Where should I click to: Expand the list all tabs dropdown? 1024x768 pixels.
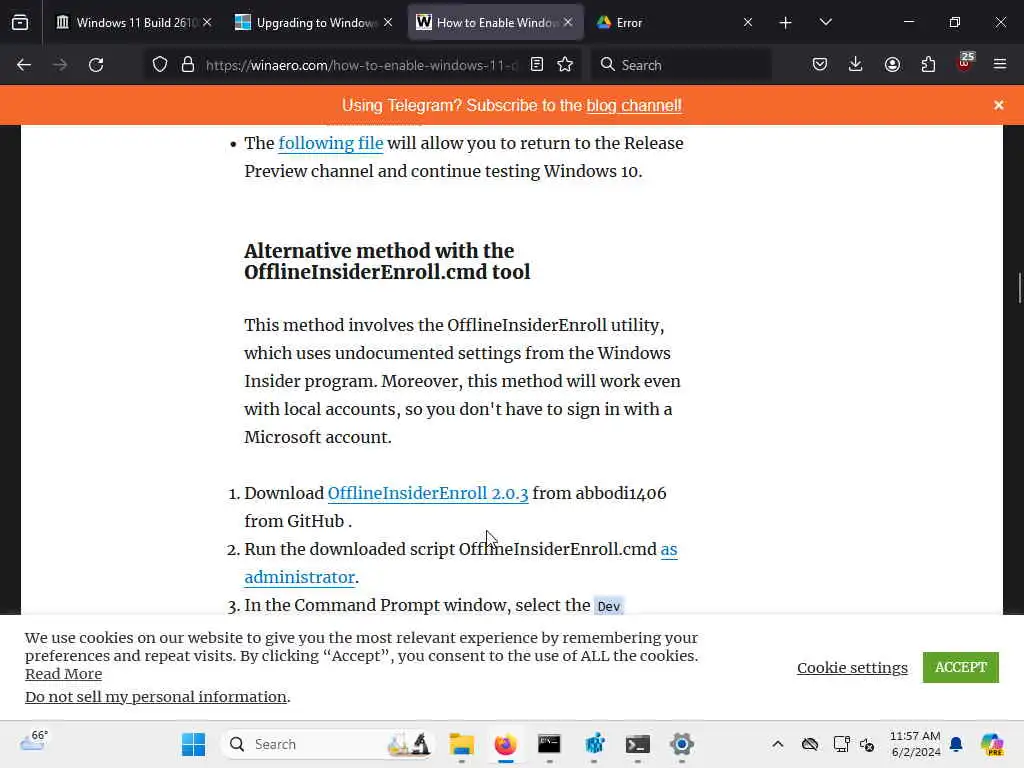point(825,22)
